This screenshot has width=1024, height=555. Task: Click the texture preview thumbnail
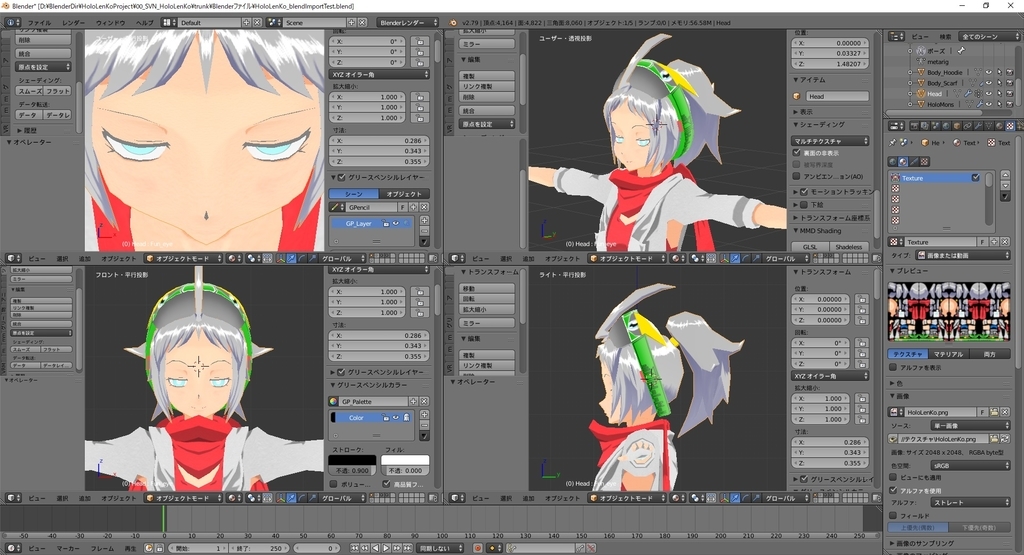tap(949, 311)
